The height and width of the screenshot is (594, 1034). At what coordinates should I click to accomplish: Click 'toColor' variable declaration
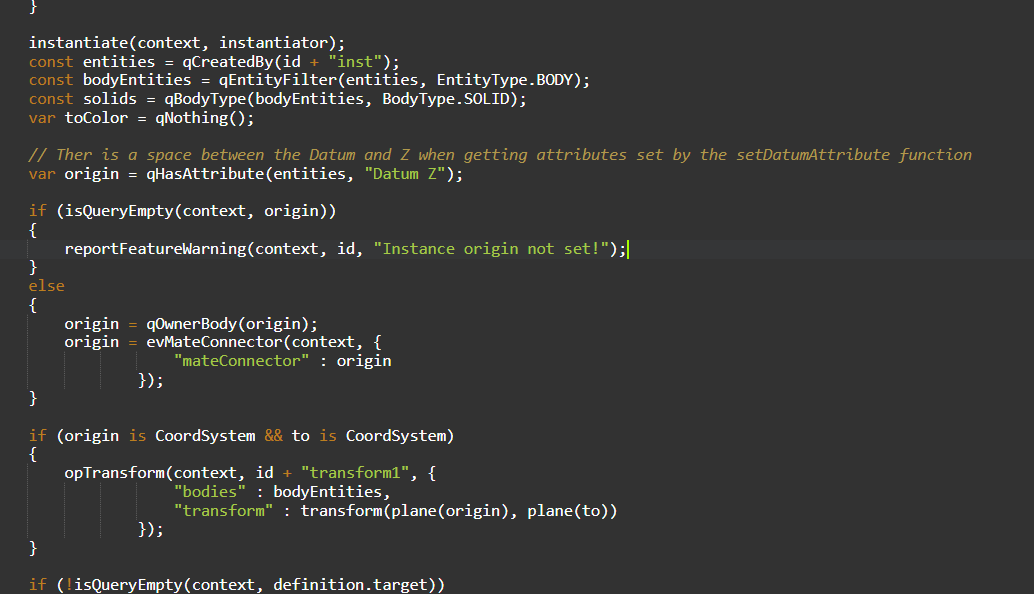click(96, 119)
